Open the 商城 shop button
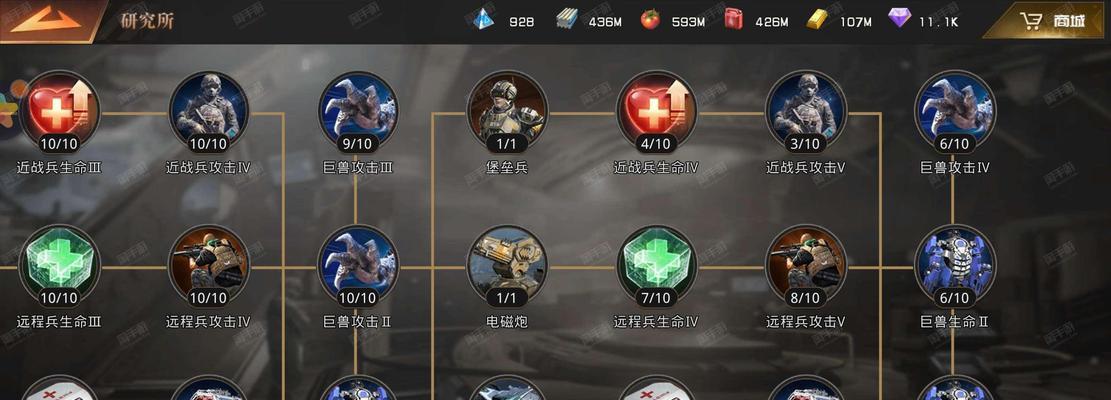The image size is (1111, 400). click(1051, 21)
